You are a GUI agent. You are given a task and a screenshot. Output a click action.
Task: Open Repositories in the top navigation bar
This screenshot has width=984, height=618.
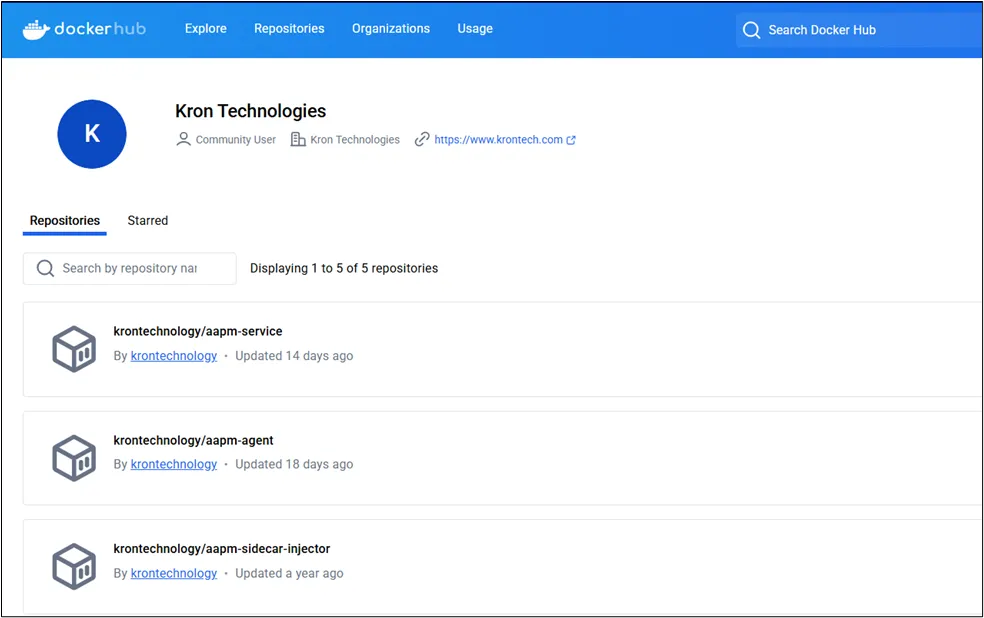[x=289, y=29]
